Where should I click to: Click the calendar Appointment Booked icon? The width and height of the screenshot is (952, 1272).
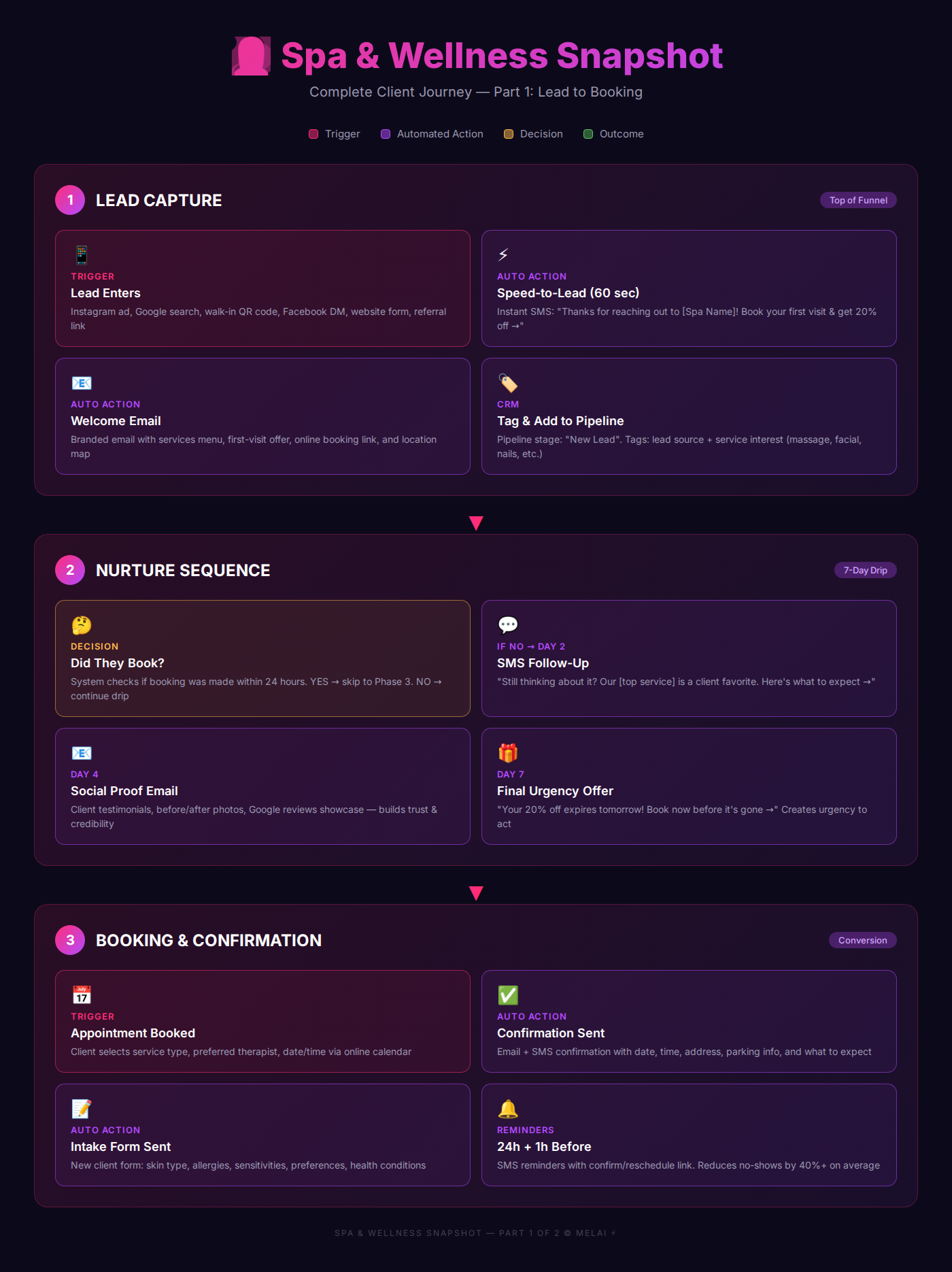click(82, 995)
